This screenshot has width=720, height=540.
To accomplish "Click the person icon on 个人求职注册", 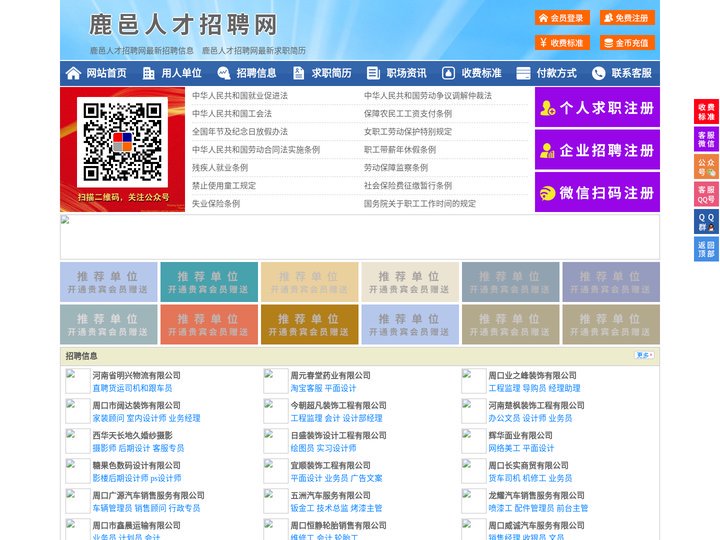I will point(548,108).
